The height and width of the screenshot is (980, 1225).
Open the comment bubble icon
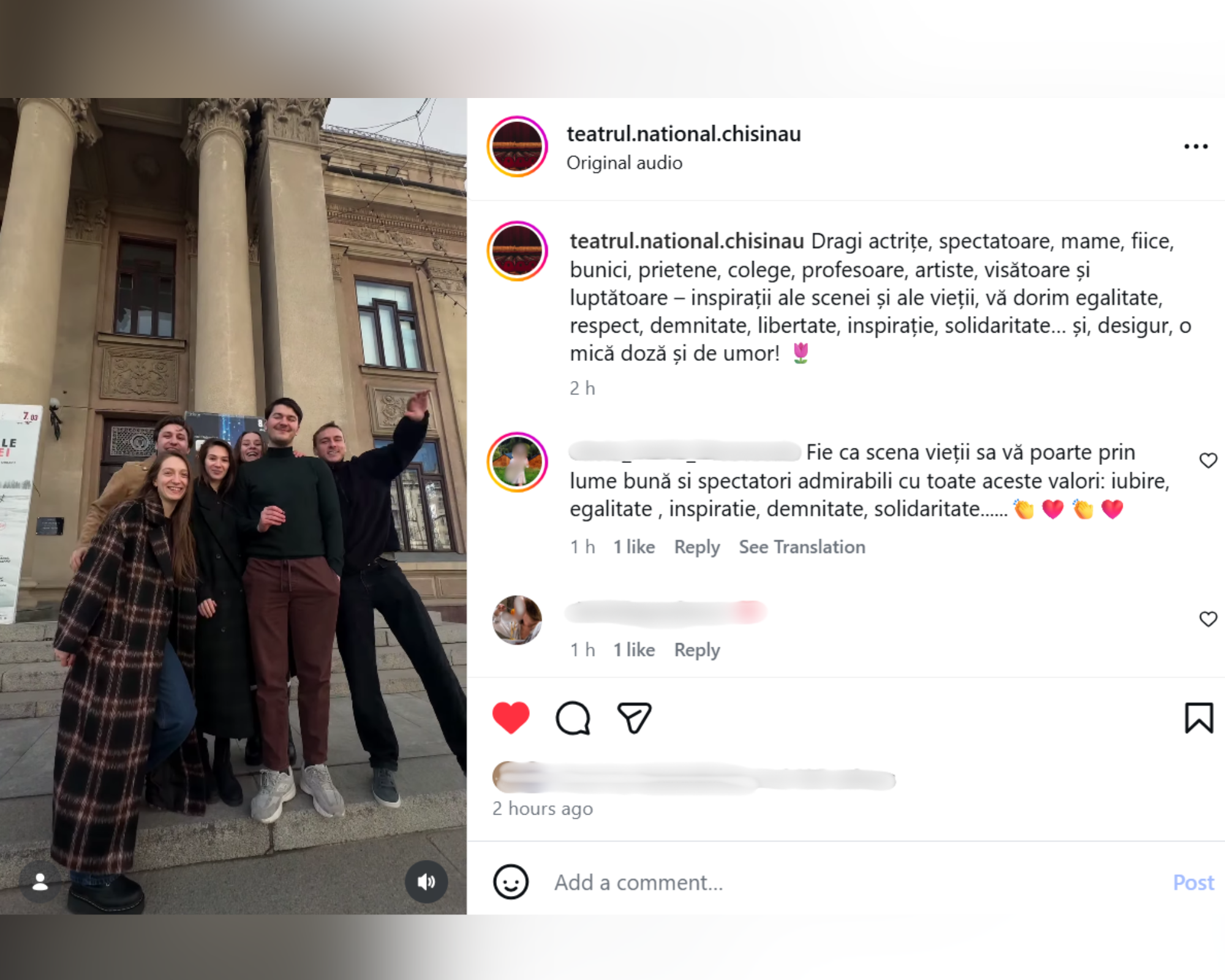(573, 718)
